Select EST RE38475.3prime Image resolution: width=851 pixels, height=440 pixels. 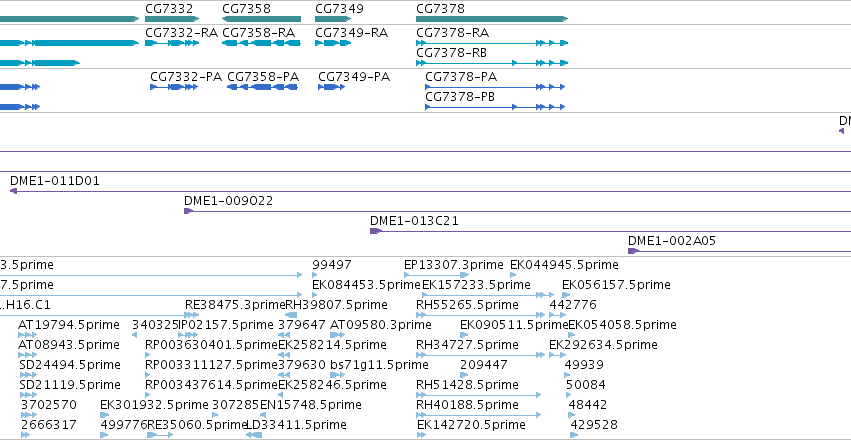coord(235,305)
